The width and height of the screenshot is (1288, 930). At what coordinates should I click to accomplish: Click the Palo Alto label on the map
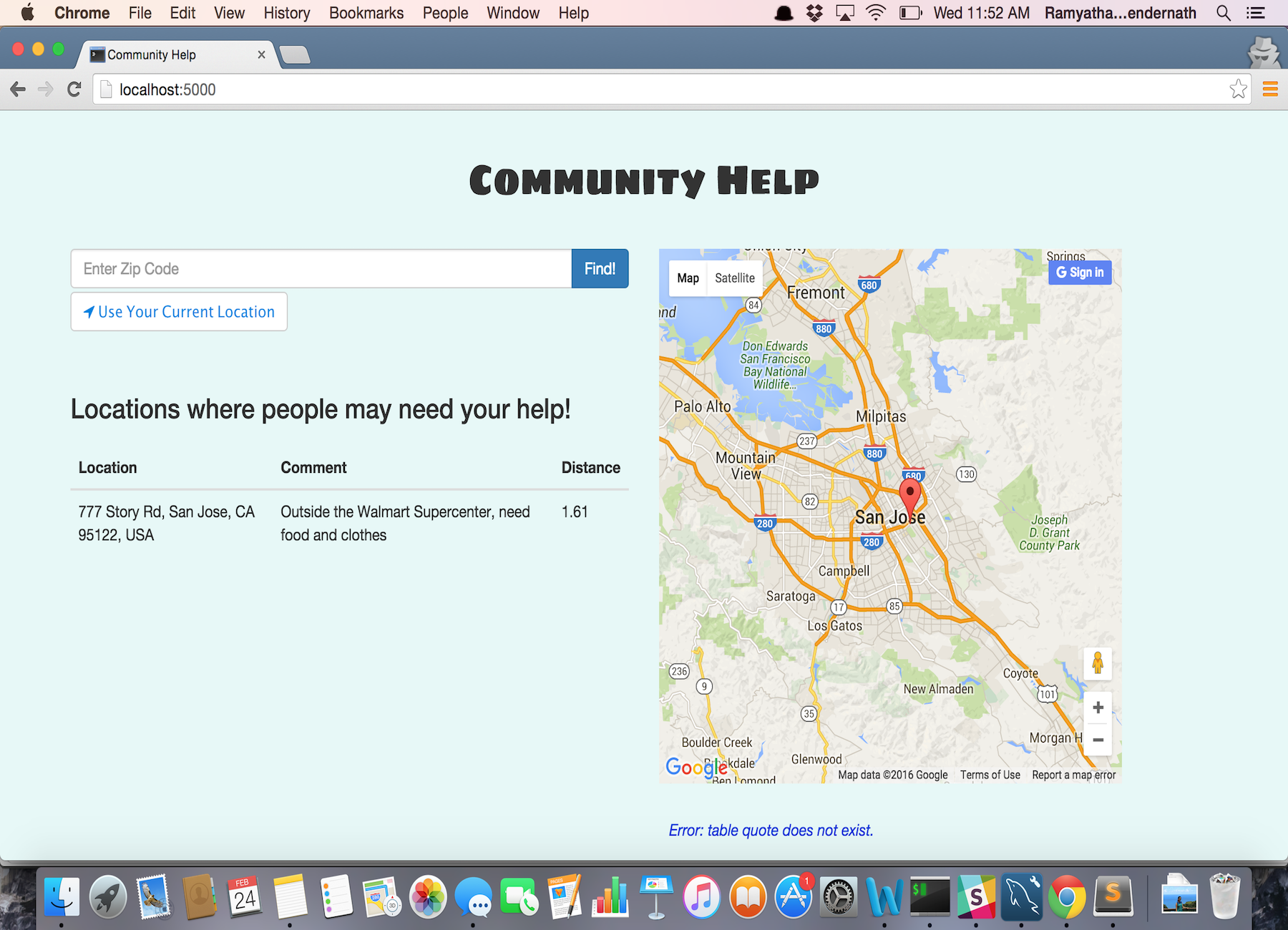[x=703, y=406]
